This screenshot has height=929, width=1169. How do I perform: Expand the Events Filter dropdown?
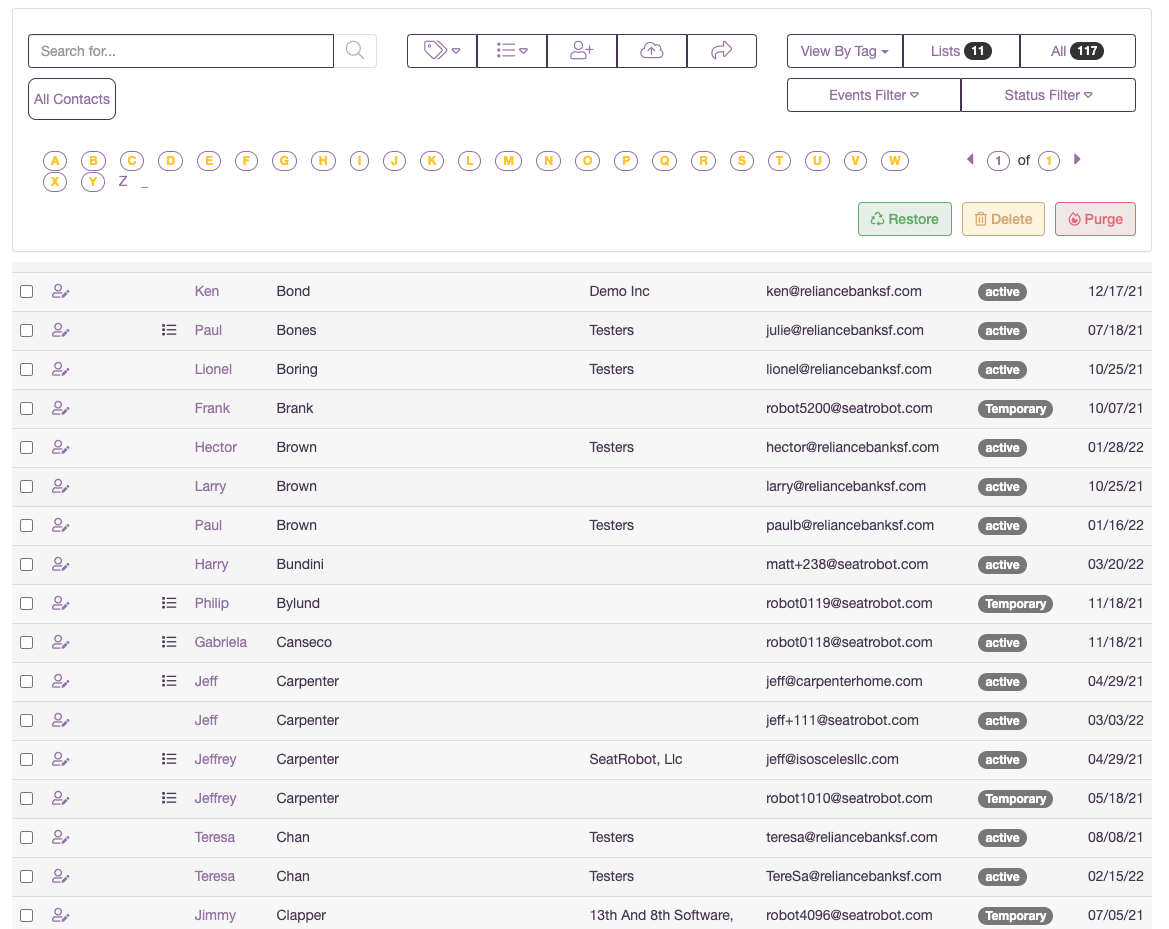[873, 95]
